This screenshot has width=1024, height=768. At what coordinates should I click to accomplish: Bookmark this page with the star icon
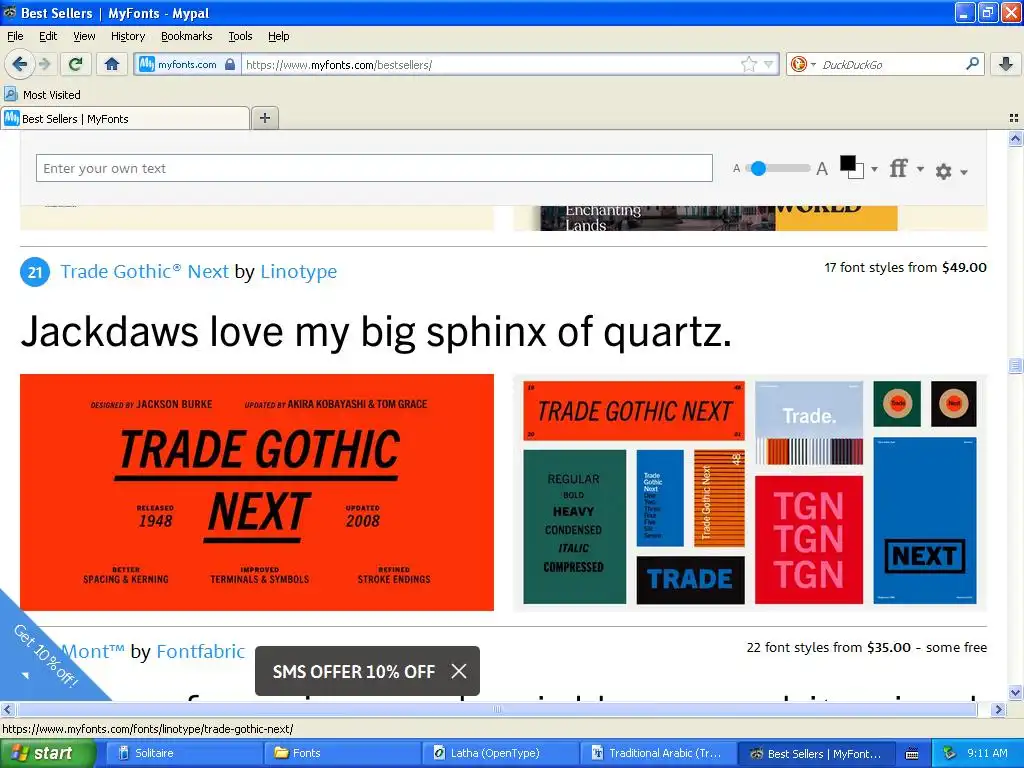(748, 64)
